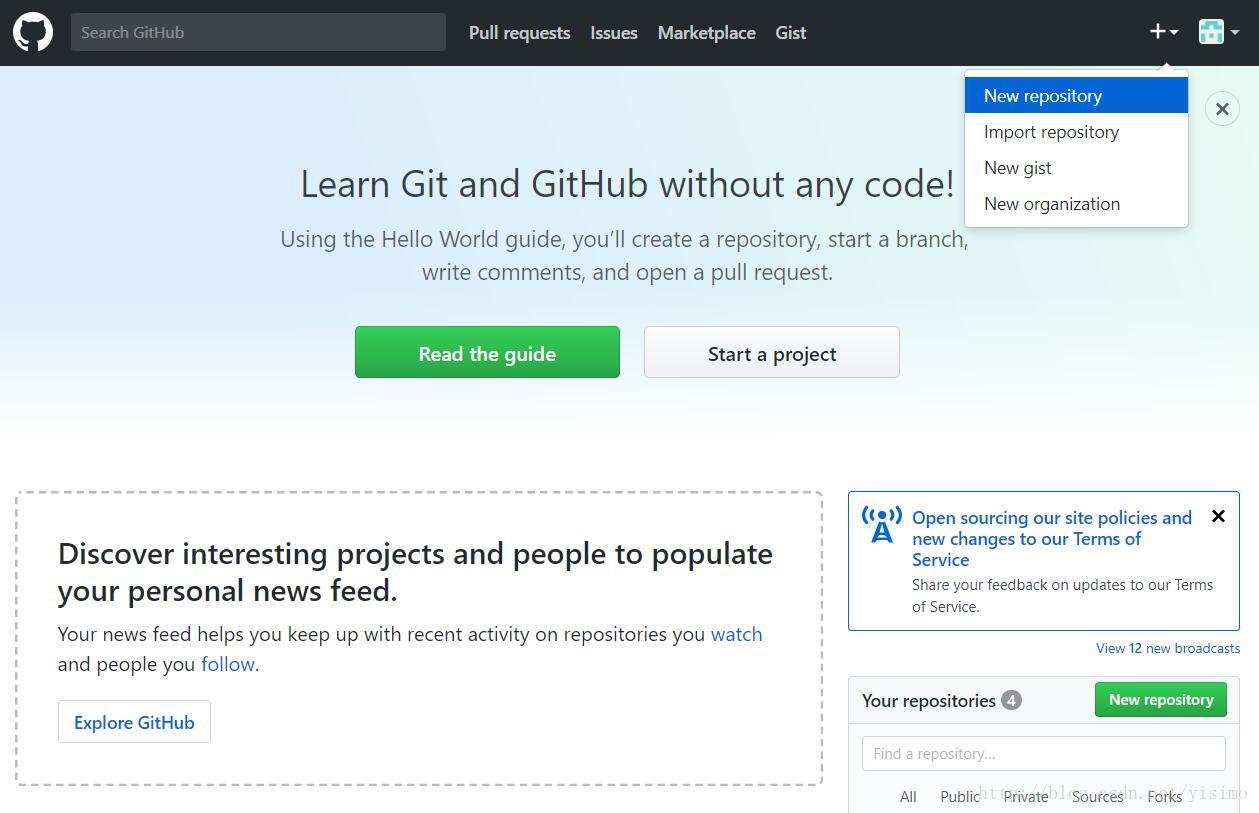Image resolution: width=1259 pixels, height=813 pixels.
Task: Focus the Search GitHub field
Action: pyautogui.click(x=258, y=32)
